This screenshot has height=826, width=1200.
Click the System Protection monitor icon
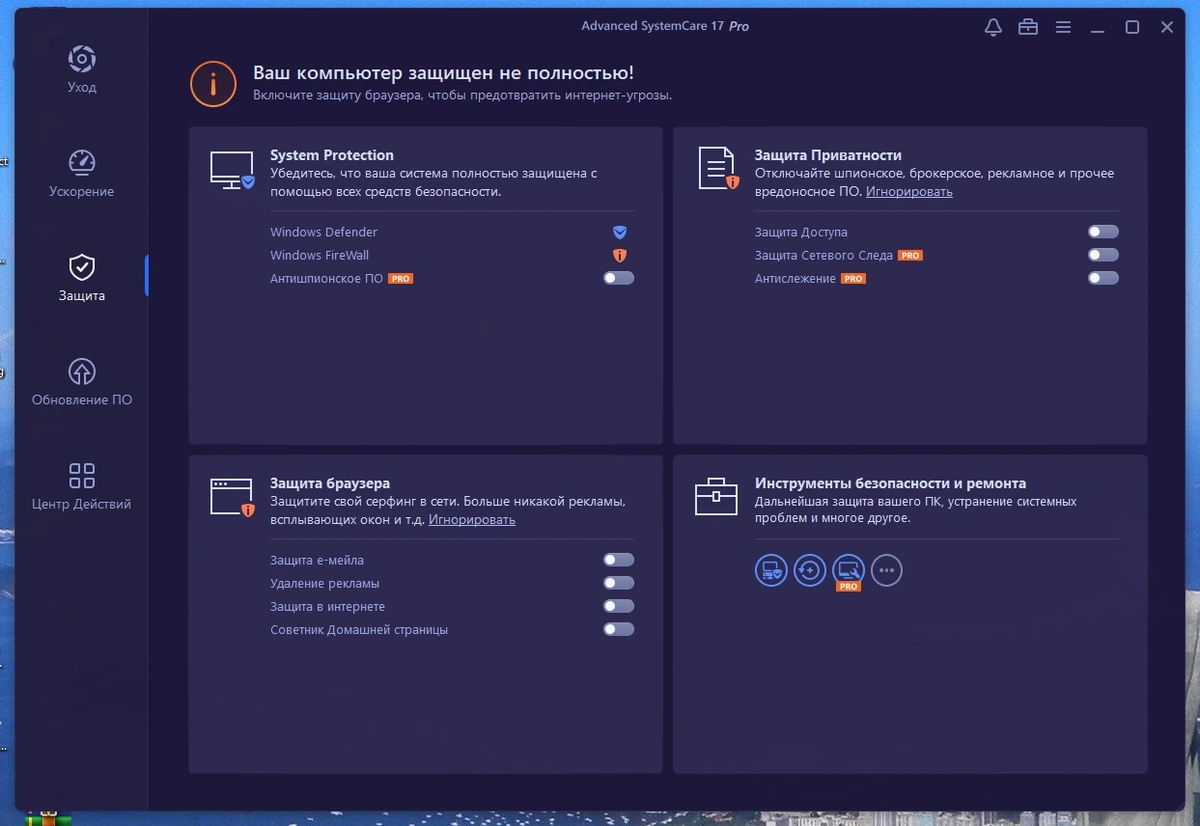point(232,170)
